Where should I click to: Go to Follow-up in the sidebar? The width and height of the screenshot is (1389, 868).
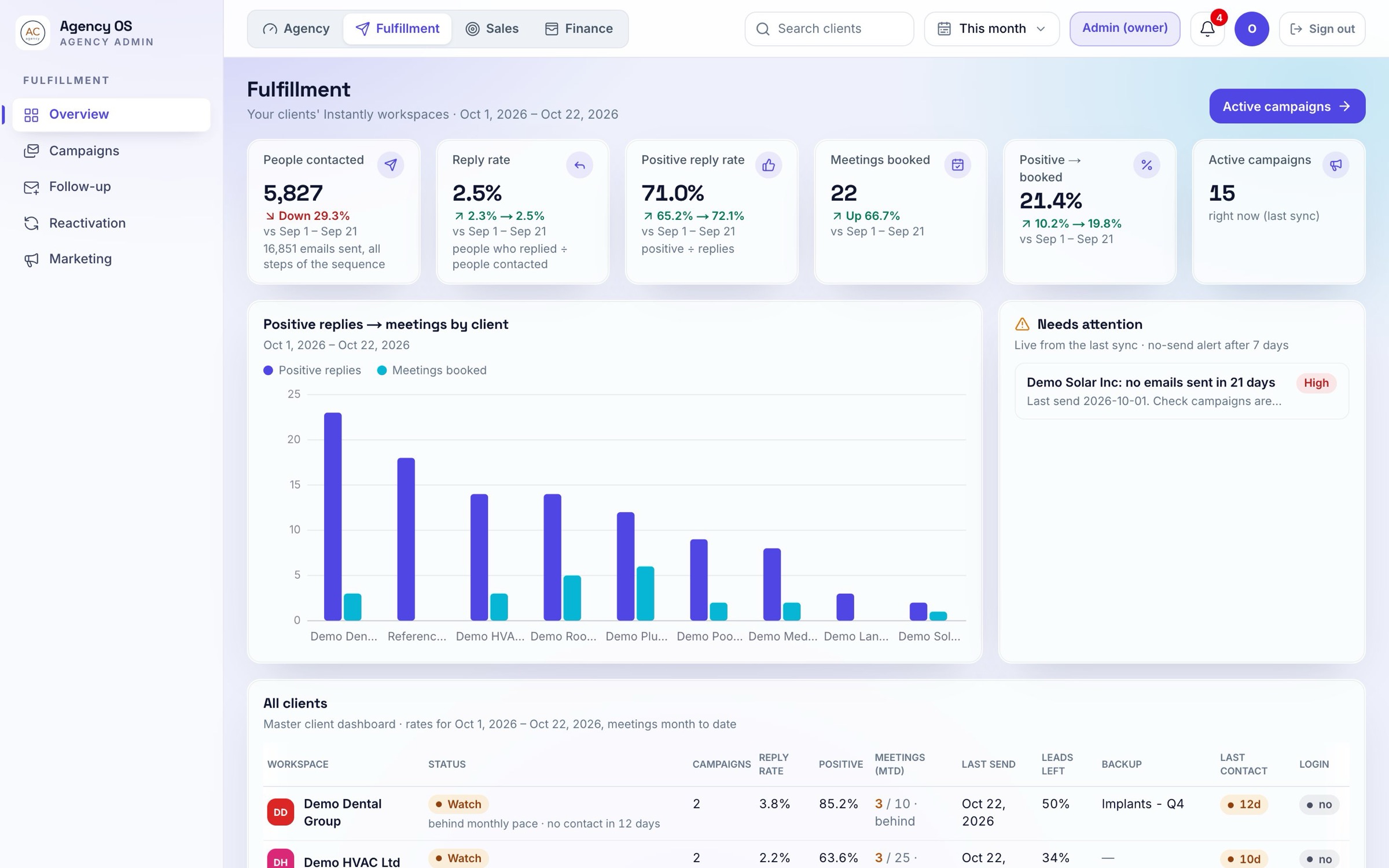pyautogui.click(x=111, y=187)
